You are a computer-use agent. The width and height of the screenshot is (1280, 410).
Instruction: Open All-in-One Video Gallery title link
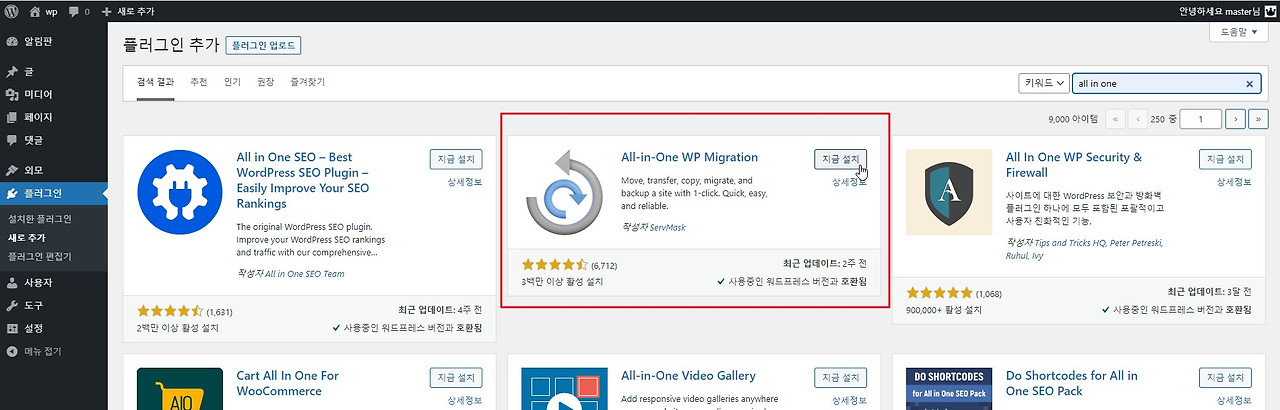pyautogui.click(x=688, y=376)
